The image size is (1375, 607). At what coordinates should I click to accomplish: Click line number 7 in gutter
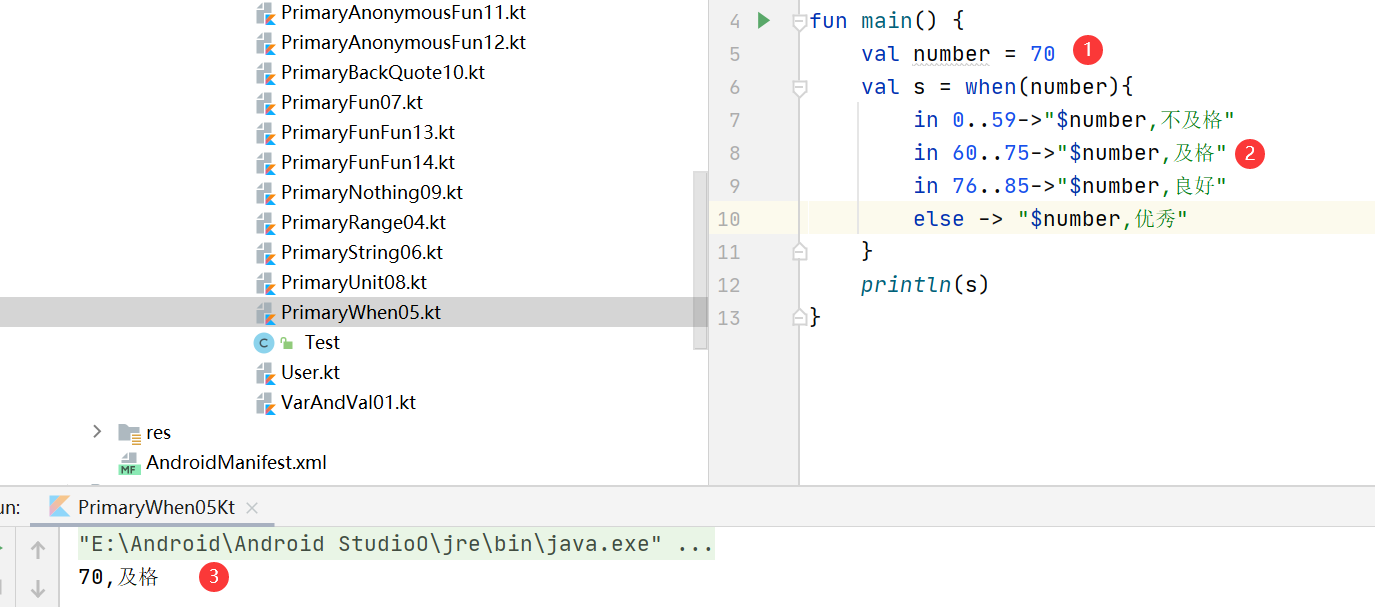pos(735,120)
